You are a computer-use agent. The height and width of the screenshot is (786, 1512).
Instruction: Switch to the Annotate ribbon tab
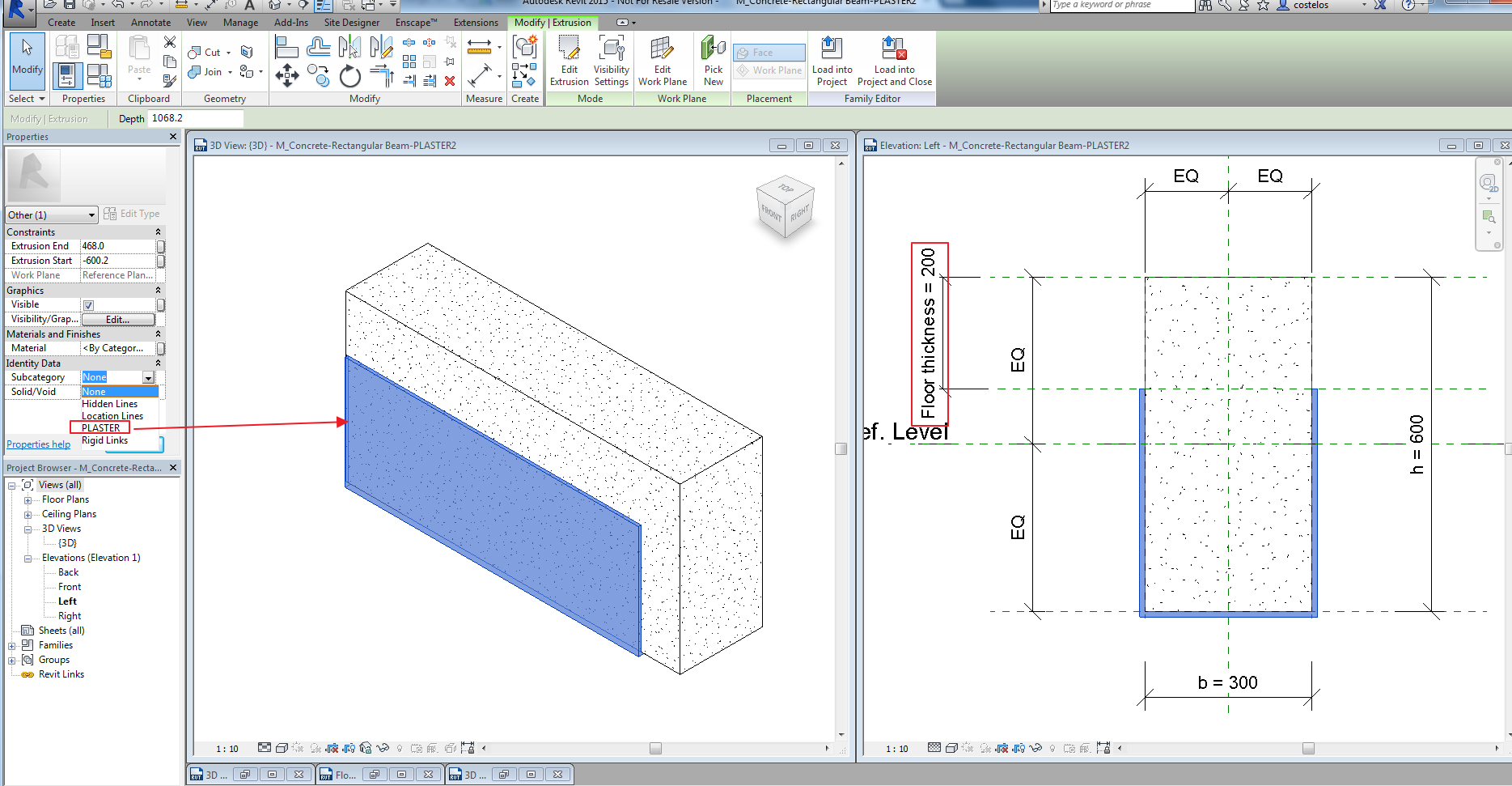[x=150, y=22]
